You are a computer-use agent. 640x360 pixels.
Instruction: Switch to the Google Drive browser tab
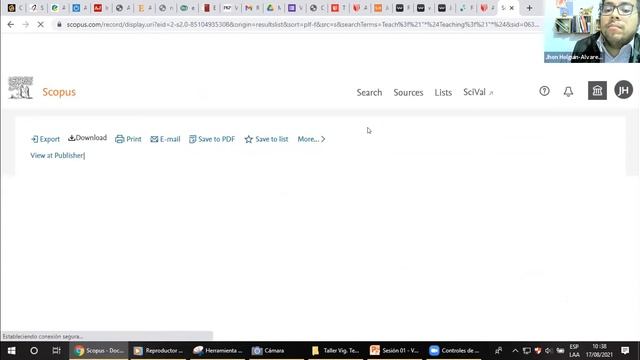point(273,8)
